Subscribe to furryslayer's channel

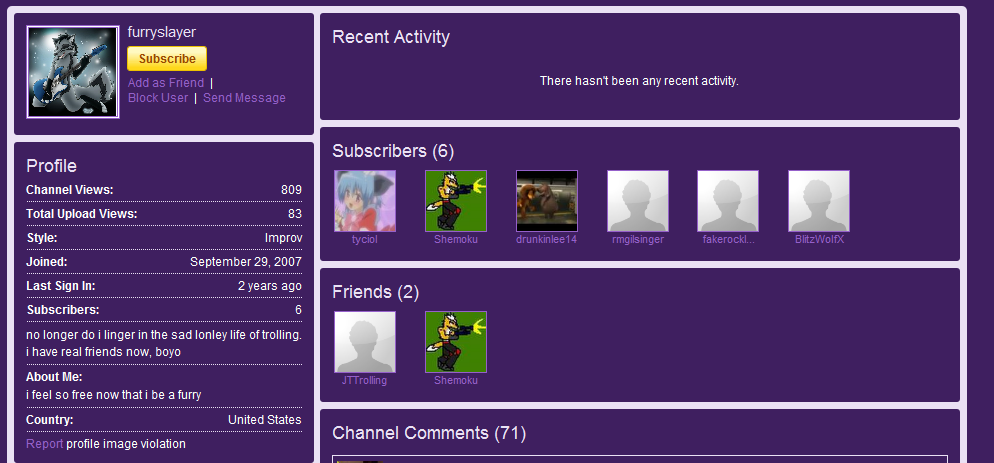(x=167, y=58)
